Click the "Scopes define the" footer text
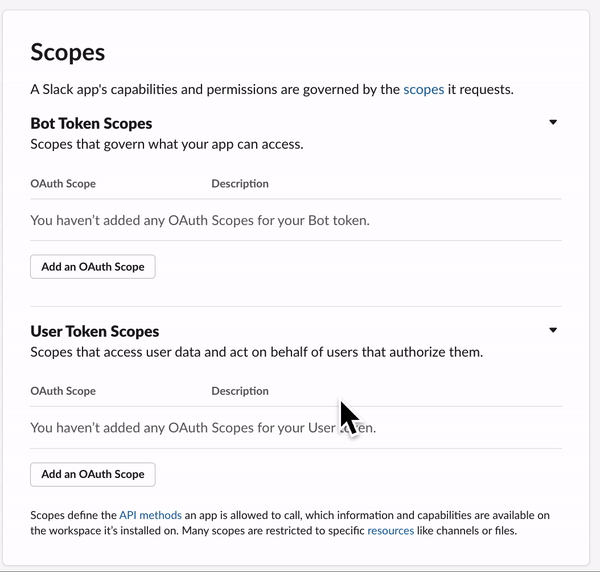This screenshot has height=572, width=600. [73, 515]
